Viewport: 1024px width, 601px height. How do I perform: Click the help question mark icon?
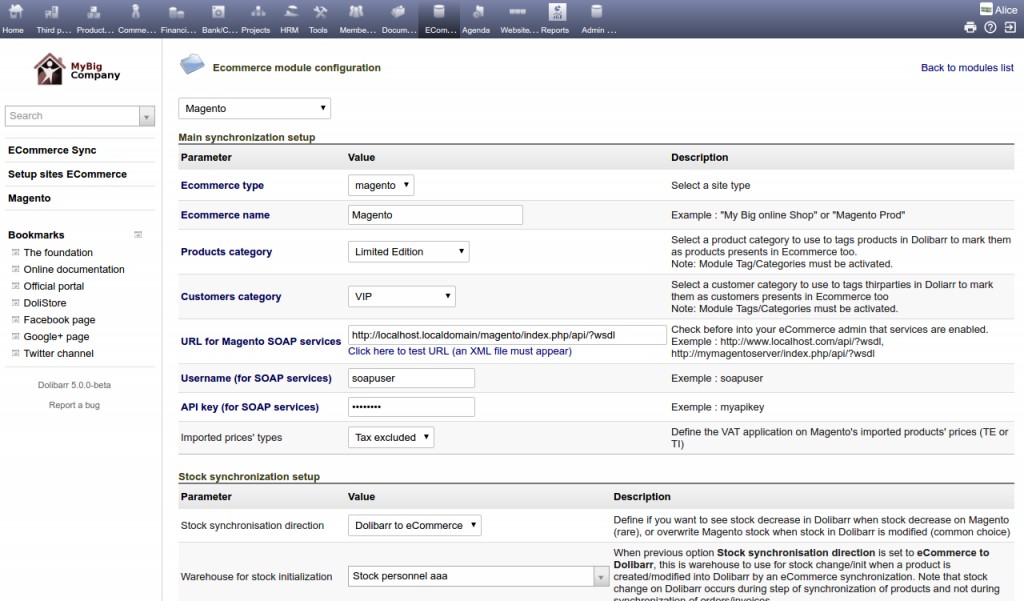990,27
